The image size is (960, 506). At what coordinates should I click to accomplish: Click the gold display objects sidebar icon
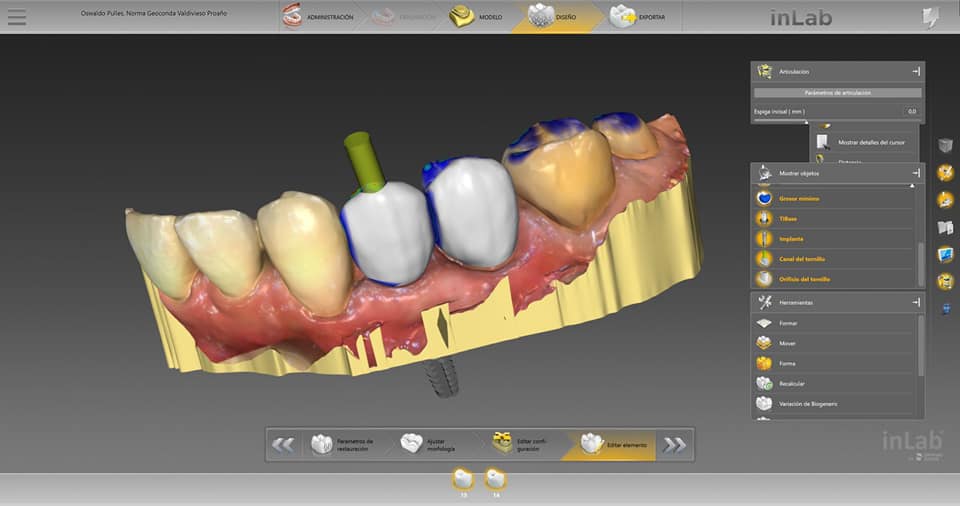946,200
